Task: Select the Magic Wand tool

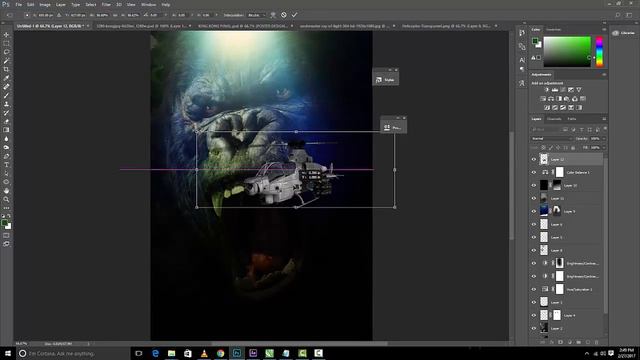Action: click(6, 61)
